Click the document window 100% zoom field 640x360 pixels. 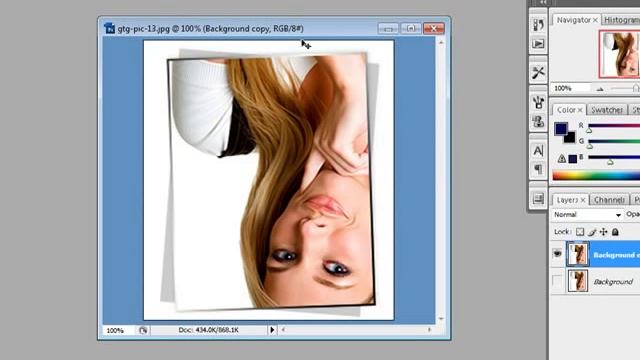point(118,330)
